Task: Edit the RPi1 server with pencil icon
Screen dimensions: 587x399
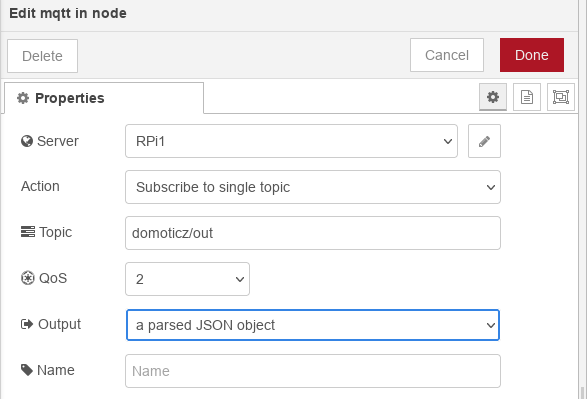Action: (484, 141)
